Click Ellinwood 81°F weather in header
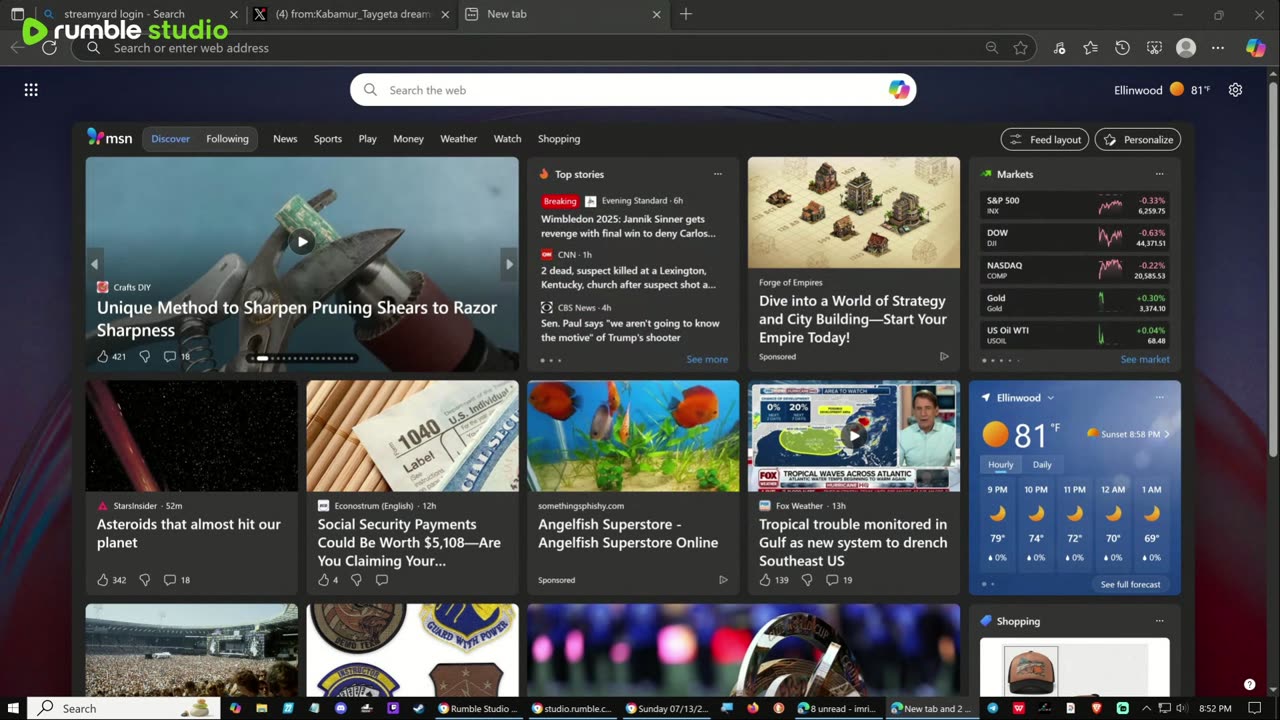This screenshot has width=1280, height=720. tap(1162, 90)
